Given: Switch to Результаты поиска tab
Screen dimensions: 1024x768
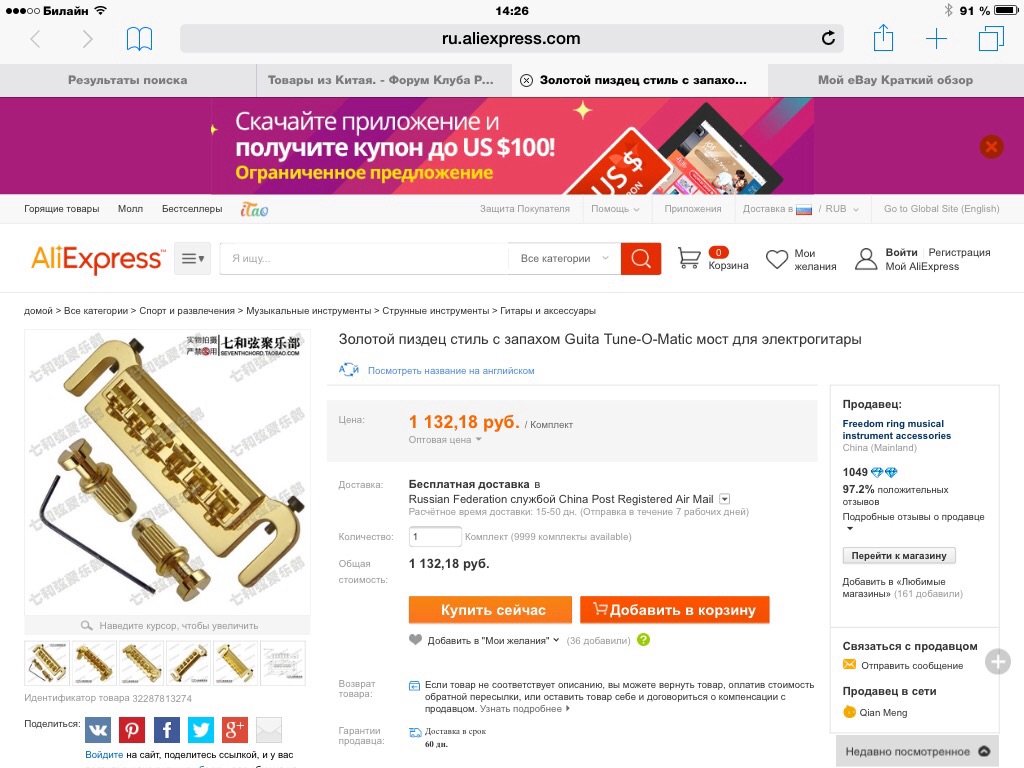Looking at the screenshot, I should pyautogui.click(x=128, y=80).
